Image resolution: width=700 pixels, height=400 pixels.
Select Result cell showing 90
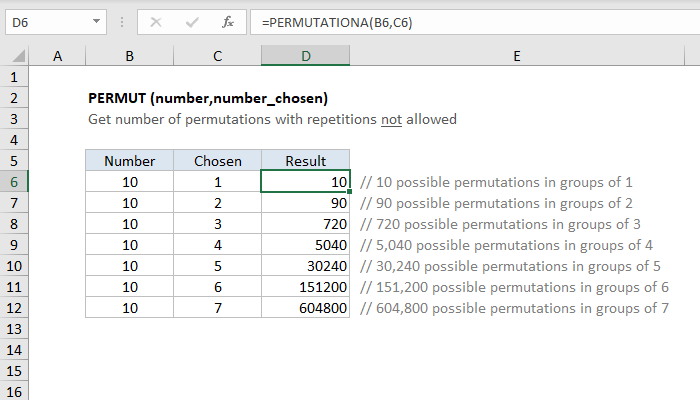[305, 203]
